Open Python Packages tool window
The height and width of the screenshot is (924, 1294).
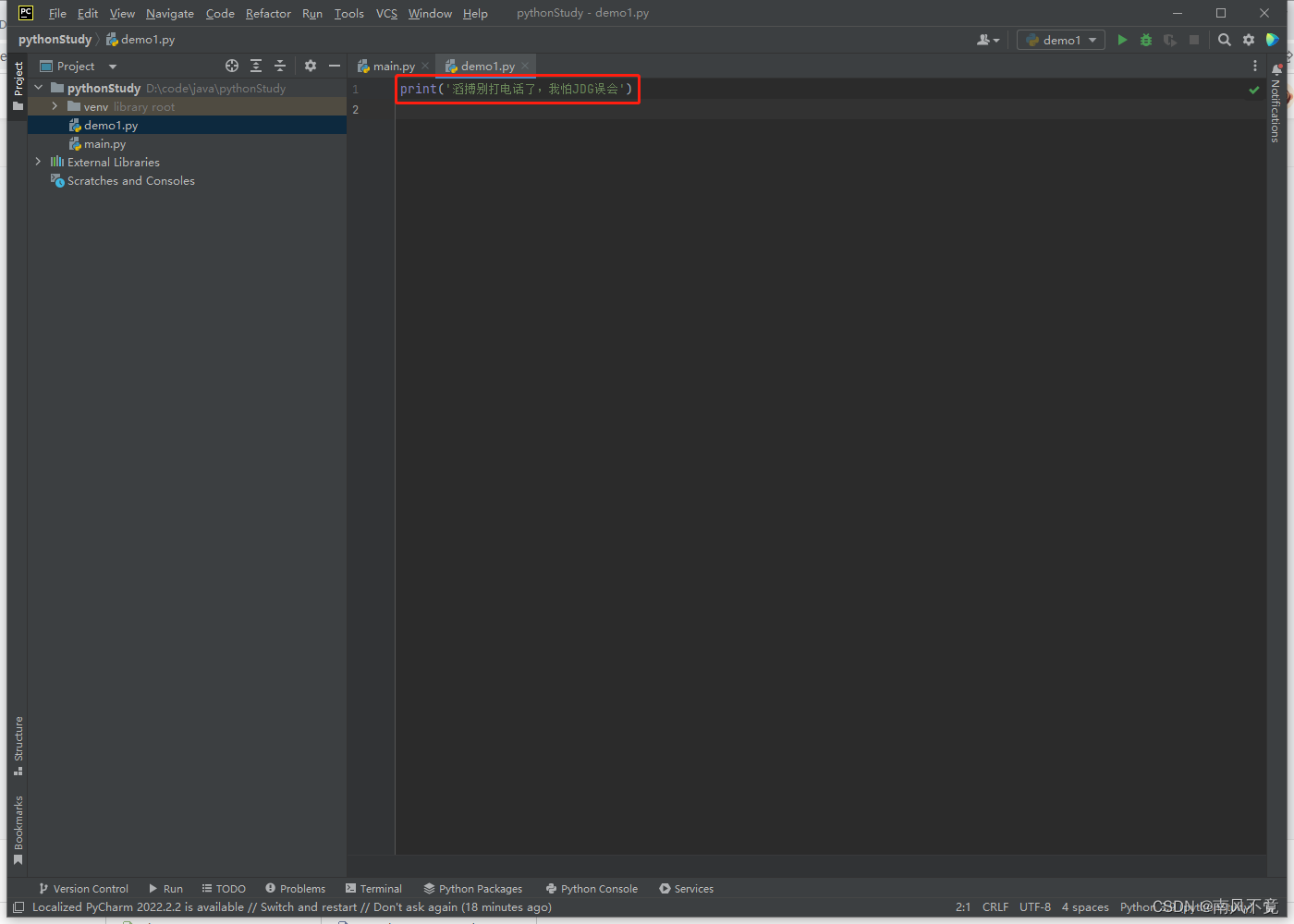tap(473, 889)
